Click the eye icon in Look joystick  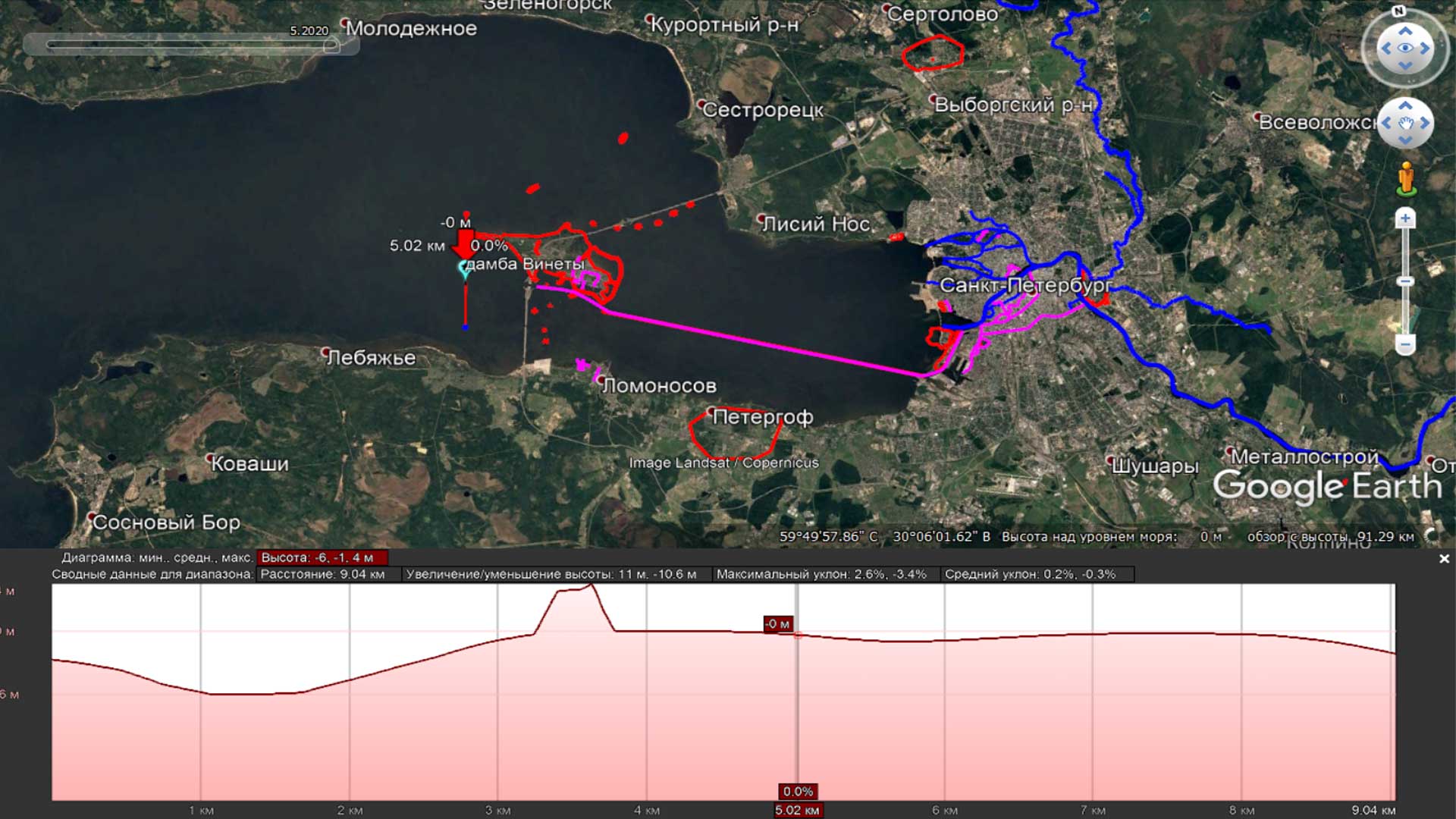(1405, 49)
